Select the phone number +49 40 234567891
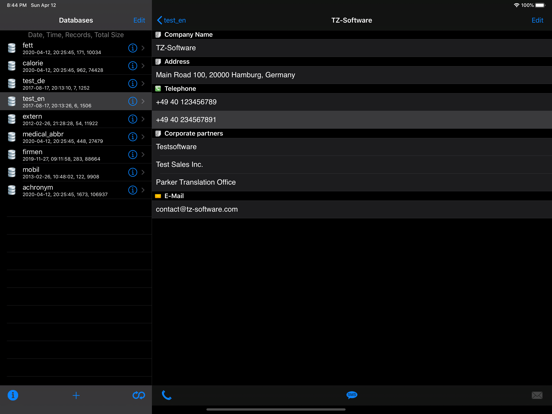The width and height of the screenshot is (552, 414). [352, 120]
